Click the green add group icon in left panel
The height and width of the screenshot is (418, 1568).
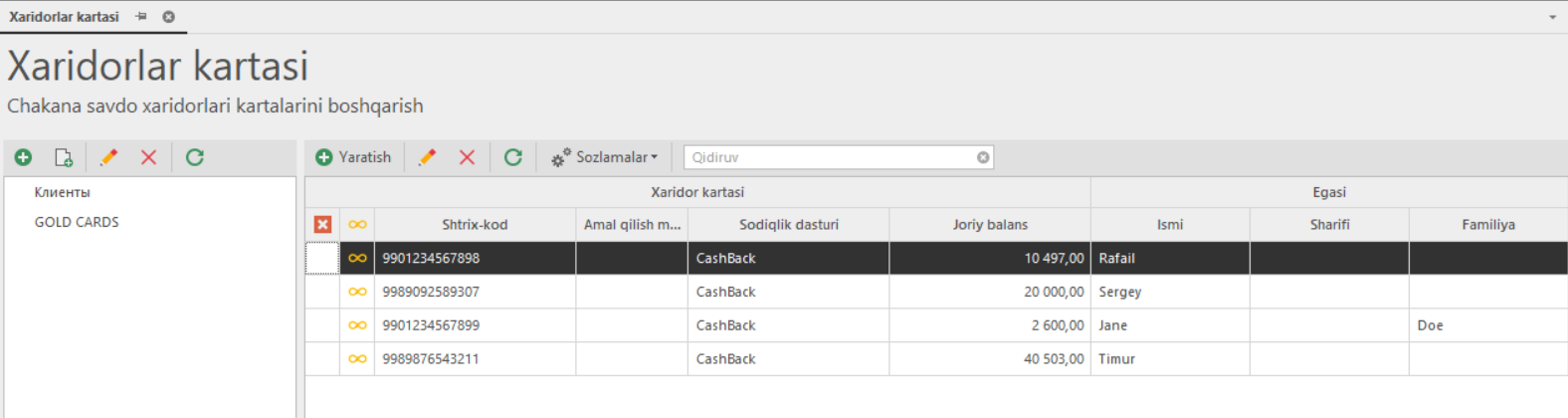point(23,157)
